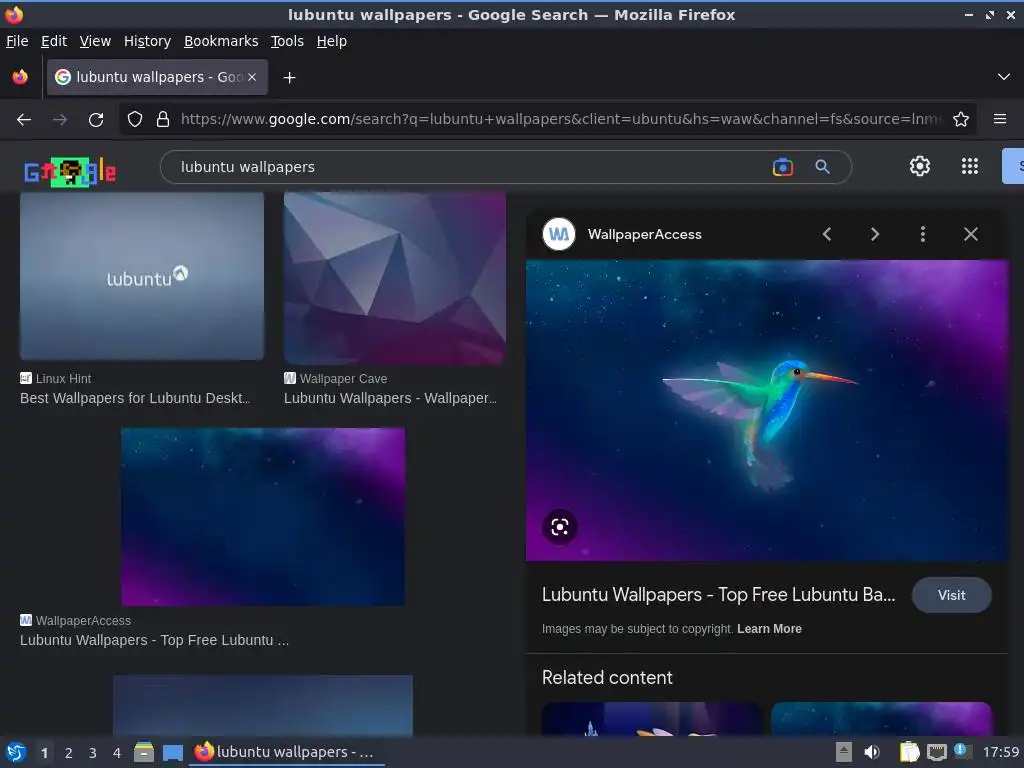
Task: Close the lubuntu wallpapers tab
Action: [x=252, y=77]
